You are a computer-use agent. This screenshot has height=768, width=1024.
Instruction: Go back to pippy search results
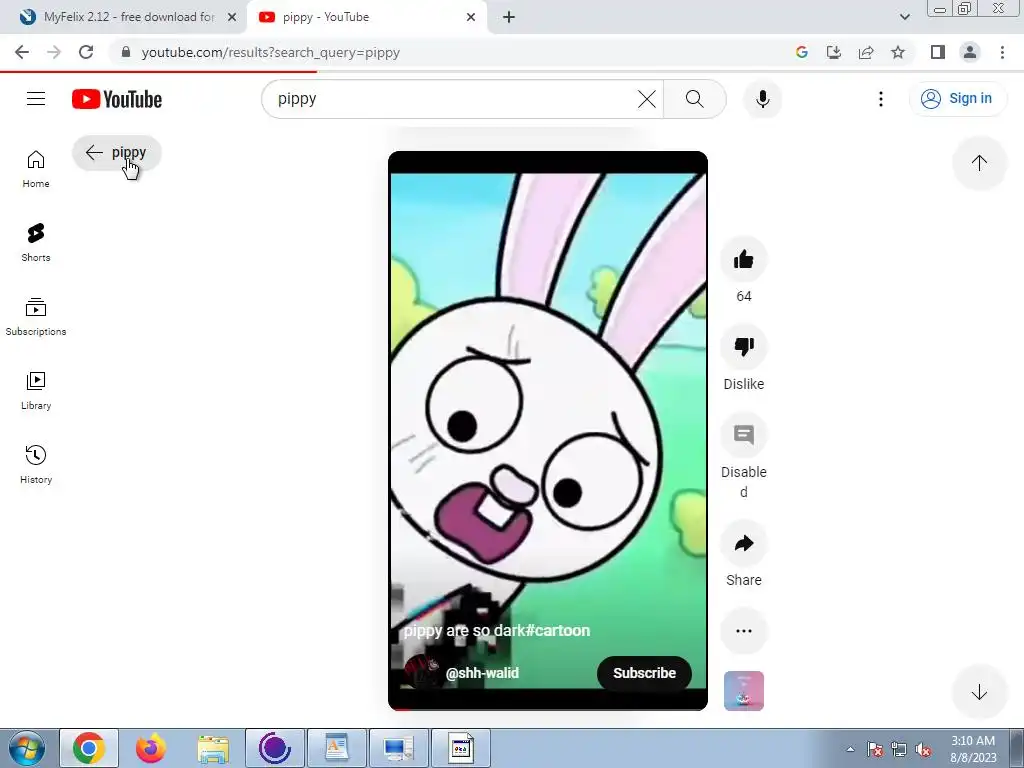pyautogui.click(x=116, y=153)
